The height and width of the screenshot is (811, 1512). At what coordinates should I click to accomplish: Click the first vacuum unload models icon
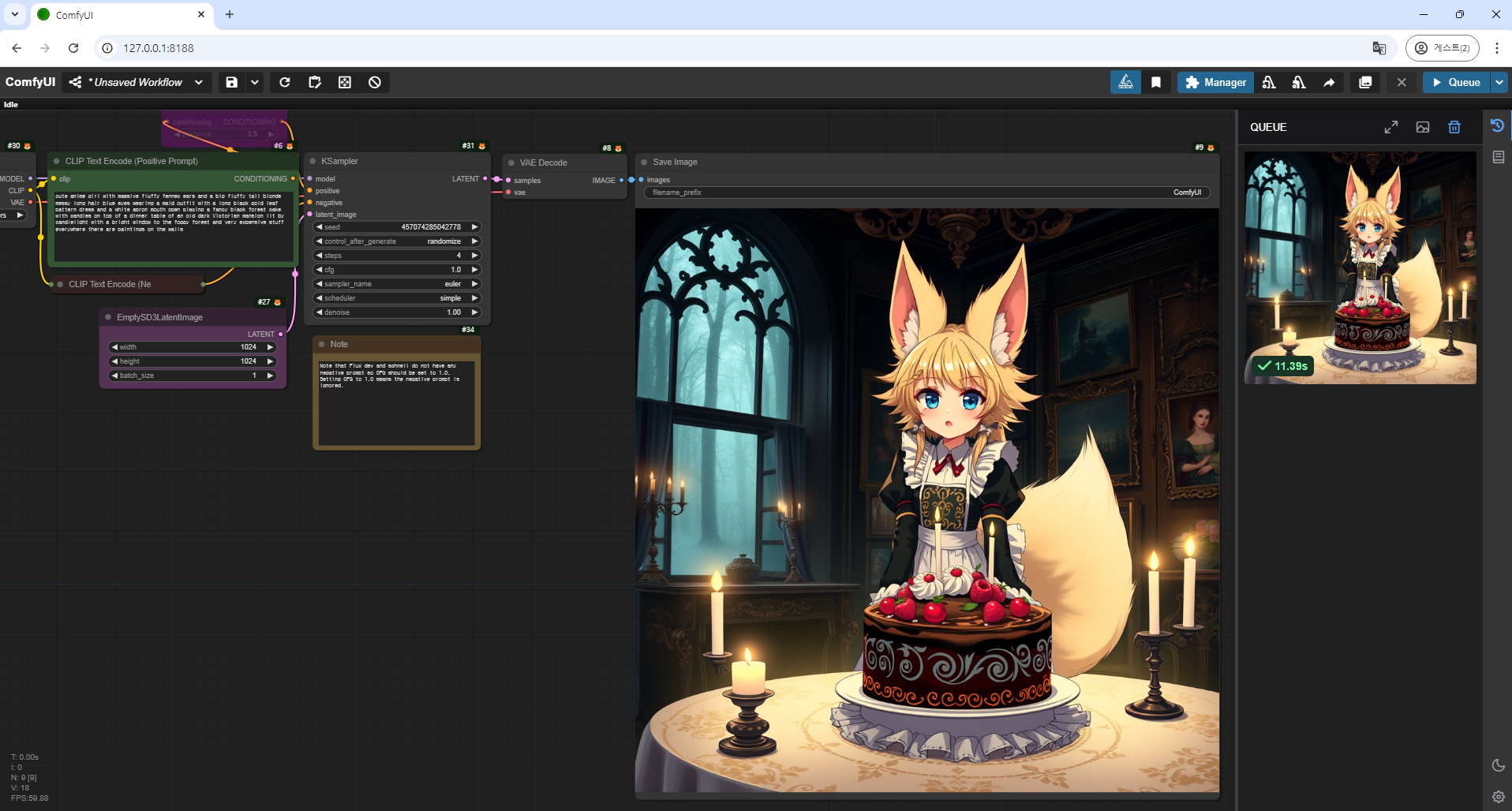(1269, 82)
